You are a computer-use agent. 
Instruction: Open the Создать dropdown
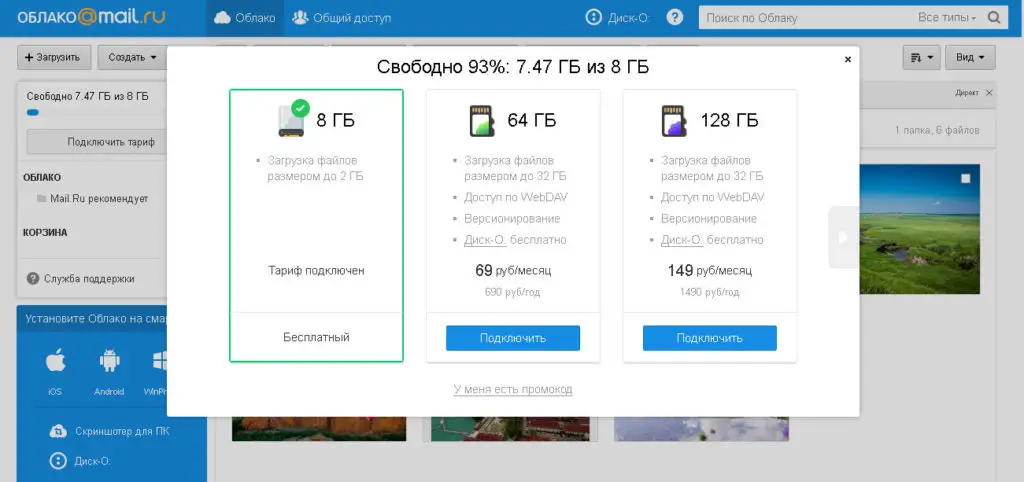point(132,57)
